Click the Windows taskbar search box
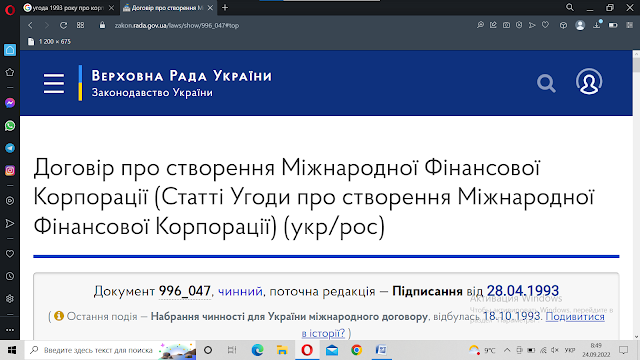 click(110, 350)
